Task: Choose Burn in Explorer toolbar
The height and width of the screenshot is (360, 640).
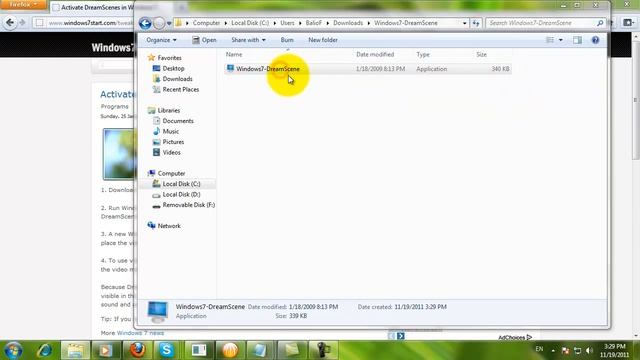Action: coord(287,40)
